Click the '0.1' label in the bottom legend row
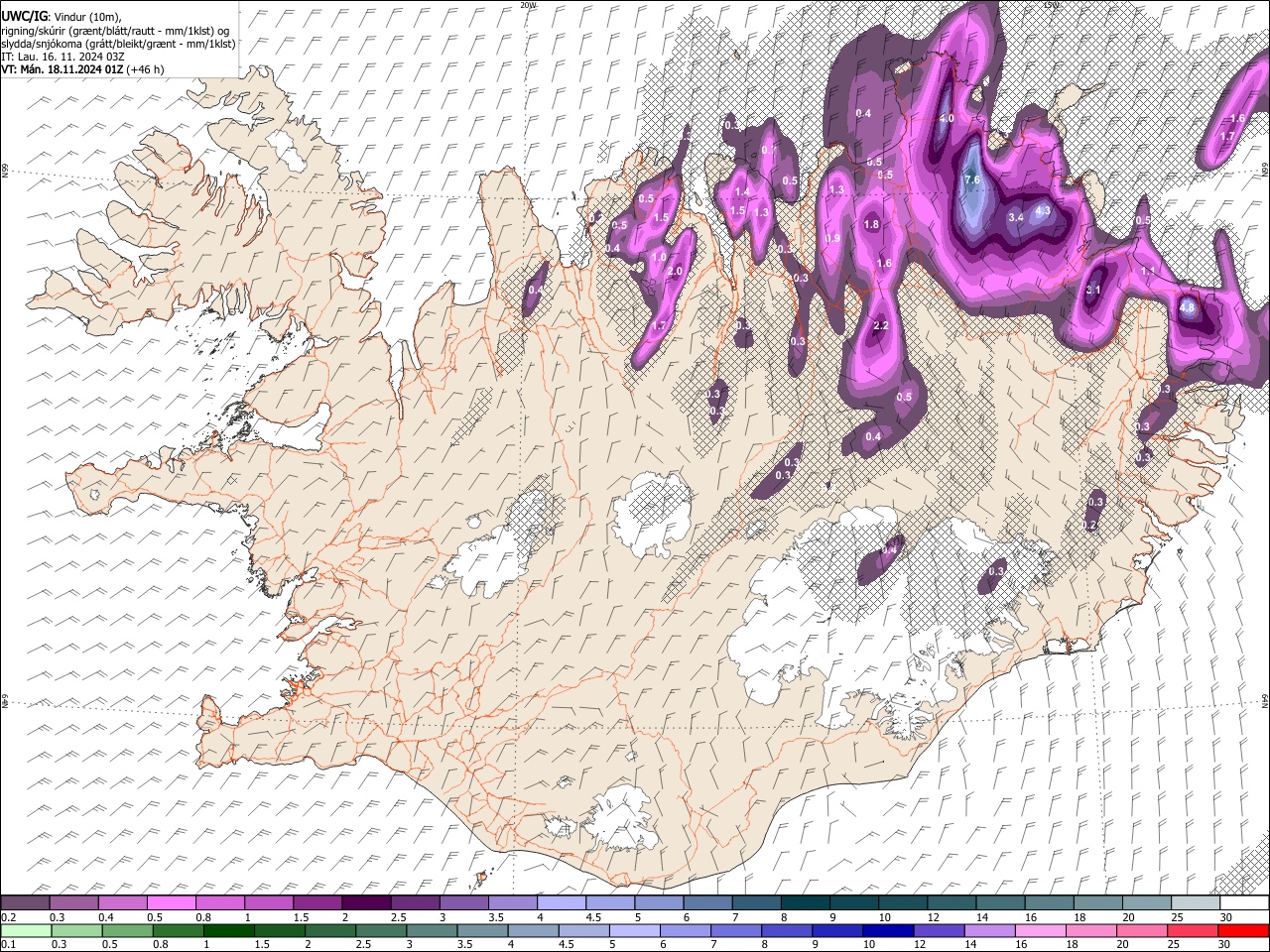The width and height of the screenshot is (1270, 952). pos(9,944)
